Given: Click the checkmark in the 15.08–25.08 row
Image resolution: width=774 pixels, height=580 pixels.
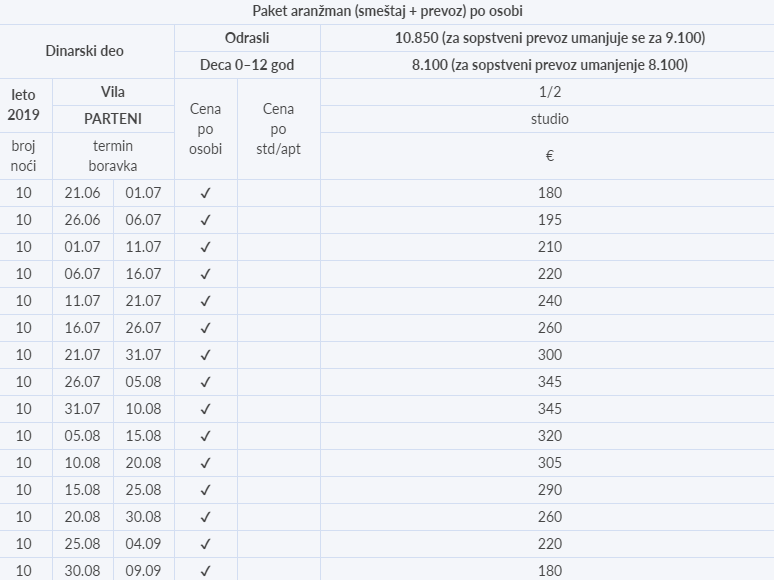Looking at the screenshot, I should coord(205,490).
